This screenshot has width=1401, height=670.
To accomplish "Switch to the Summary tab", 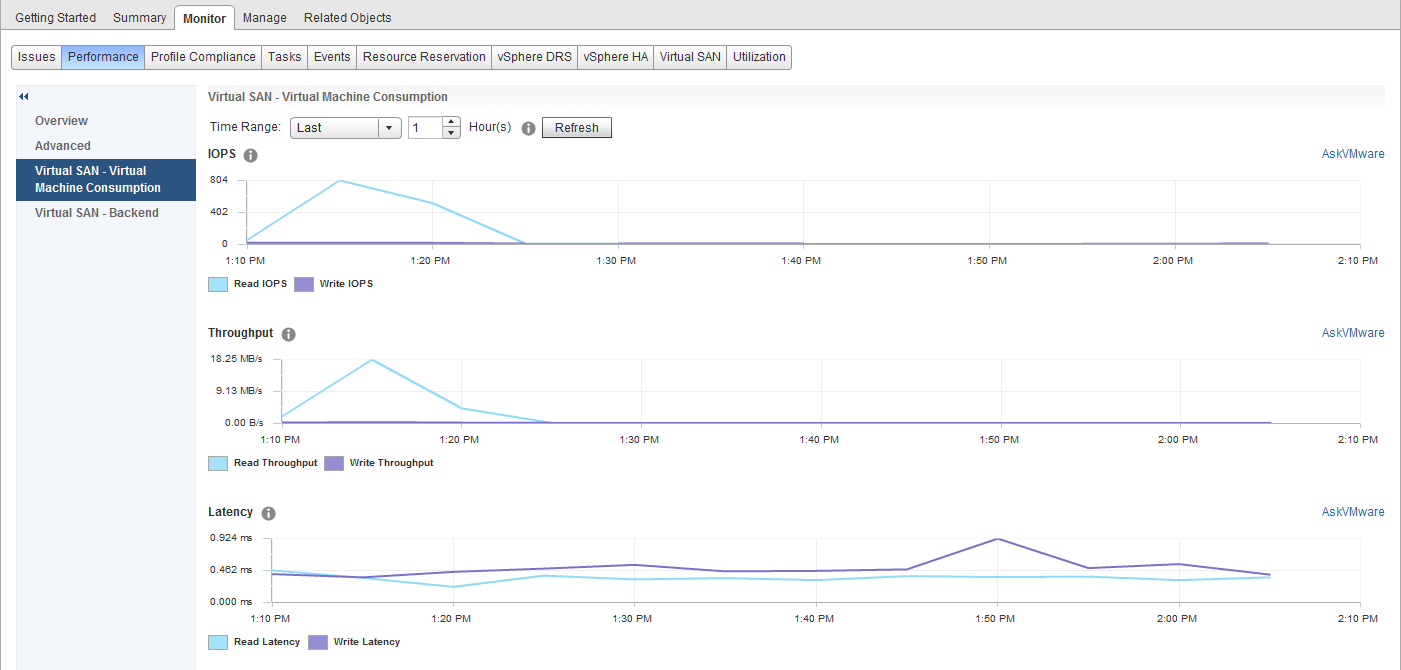I will (139, 18).
